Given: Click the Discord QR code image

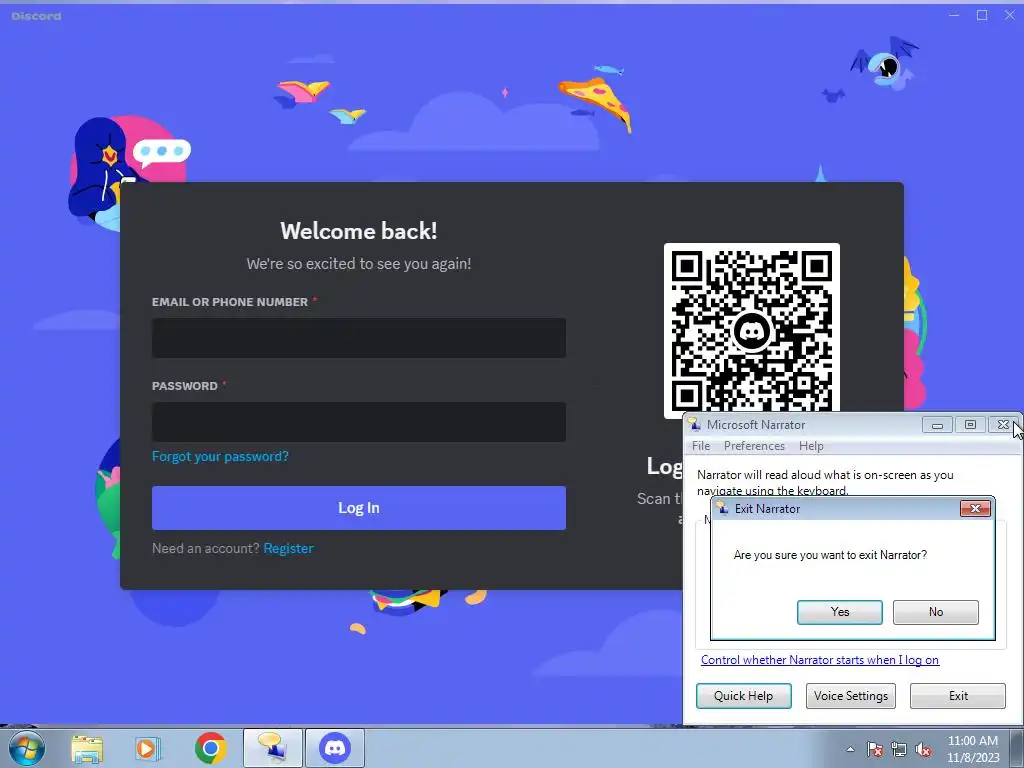Looking at the screenshot, I should coord(752,330).
